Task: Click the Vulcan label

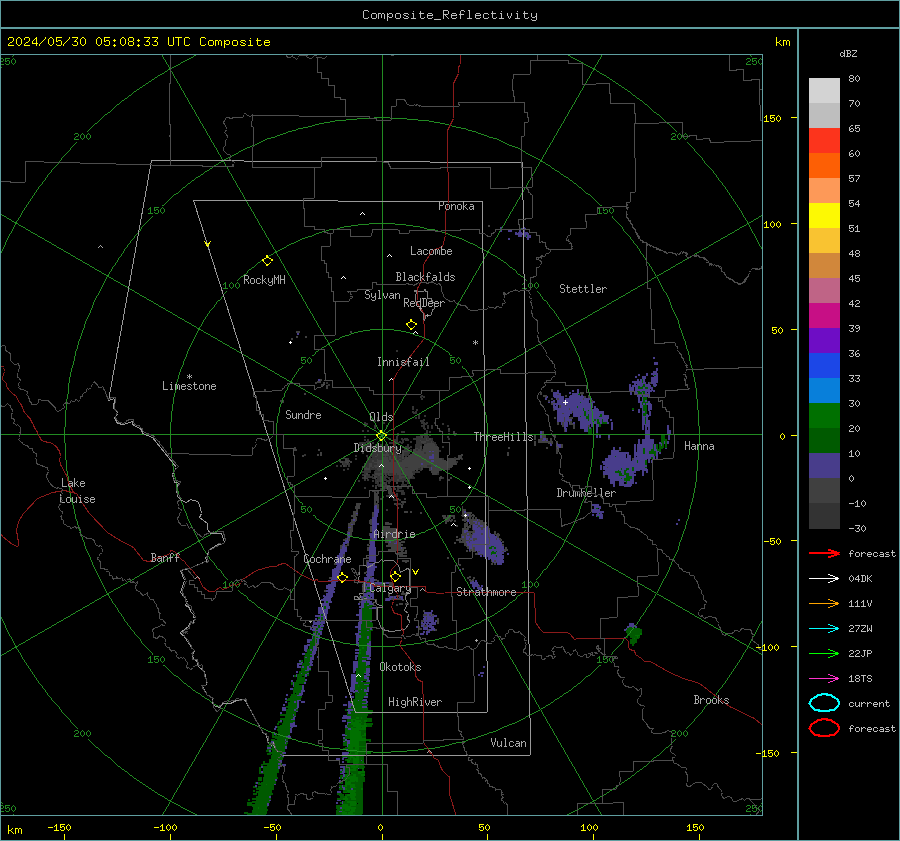Action: 508,743
